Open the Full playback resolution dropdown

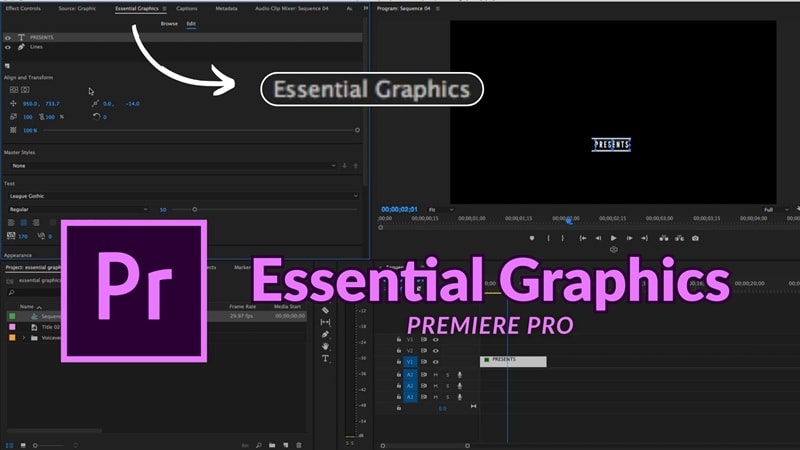click(x=776, y=210)
